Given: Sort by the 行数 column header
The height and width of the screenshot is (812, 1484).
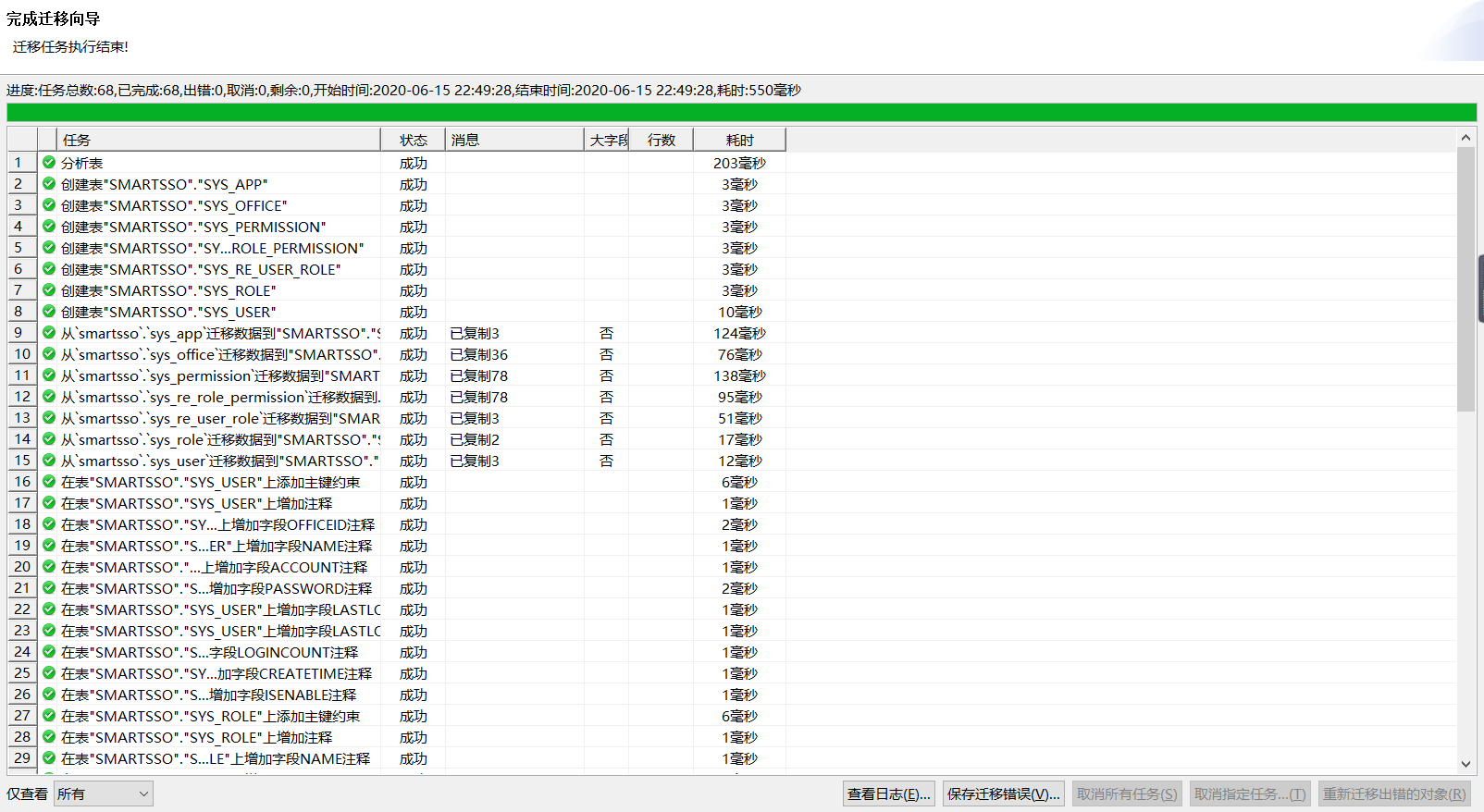Looking at the screenshot, I should tap(662, 140).
